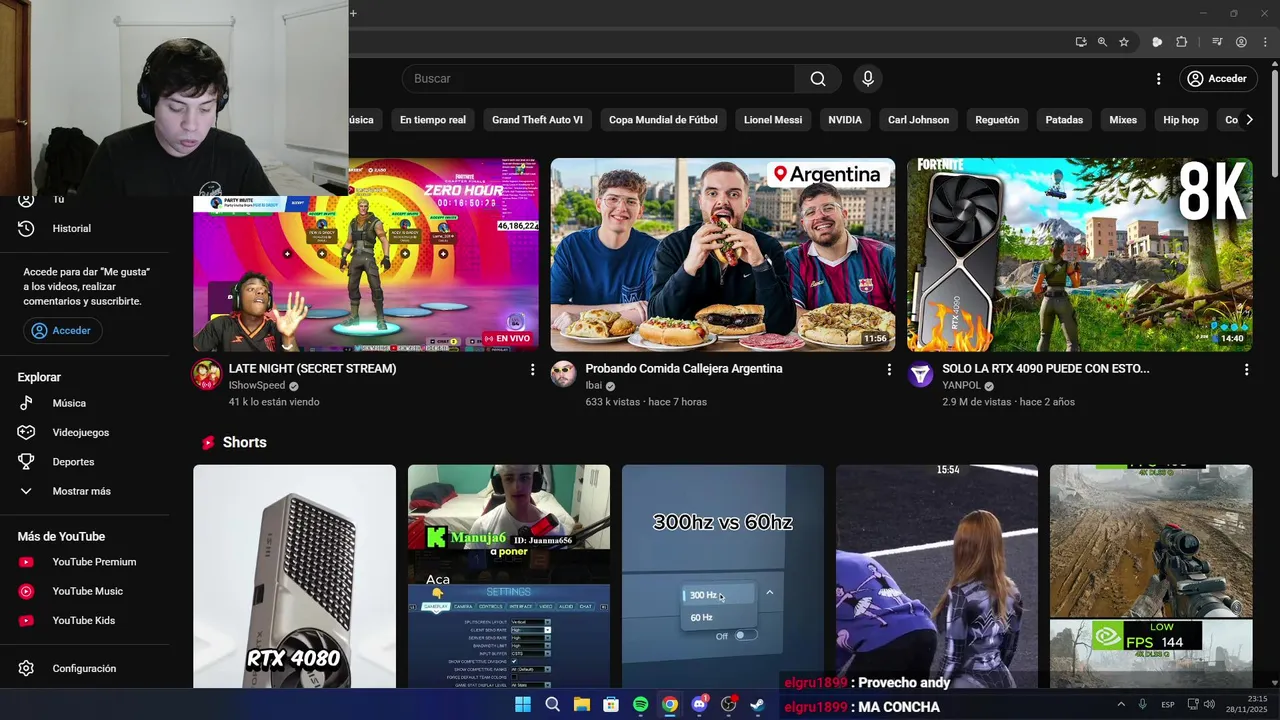Open YouTube Music link
1280x720 pixels.
coord(86,591)
